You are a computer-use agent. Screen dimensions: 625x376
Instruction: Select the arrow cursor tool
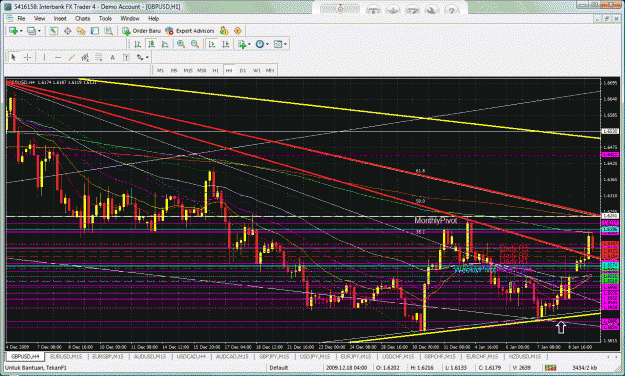pyautogui.click(x=14, y=57)
